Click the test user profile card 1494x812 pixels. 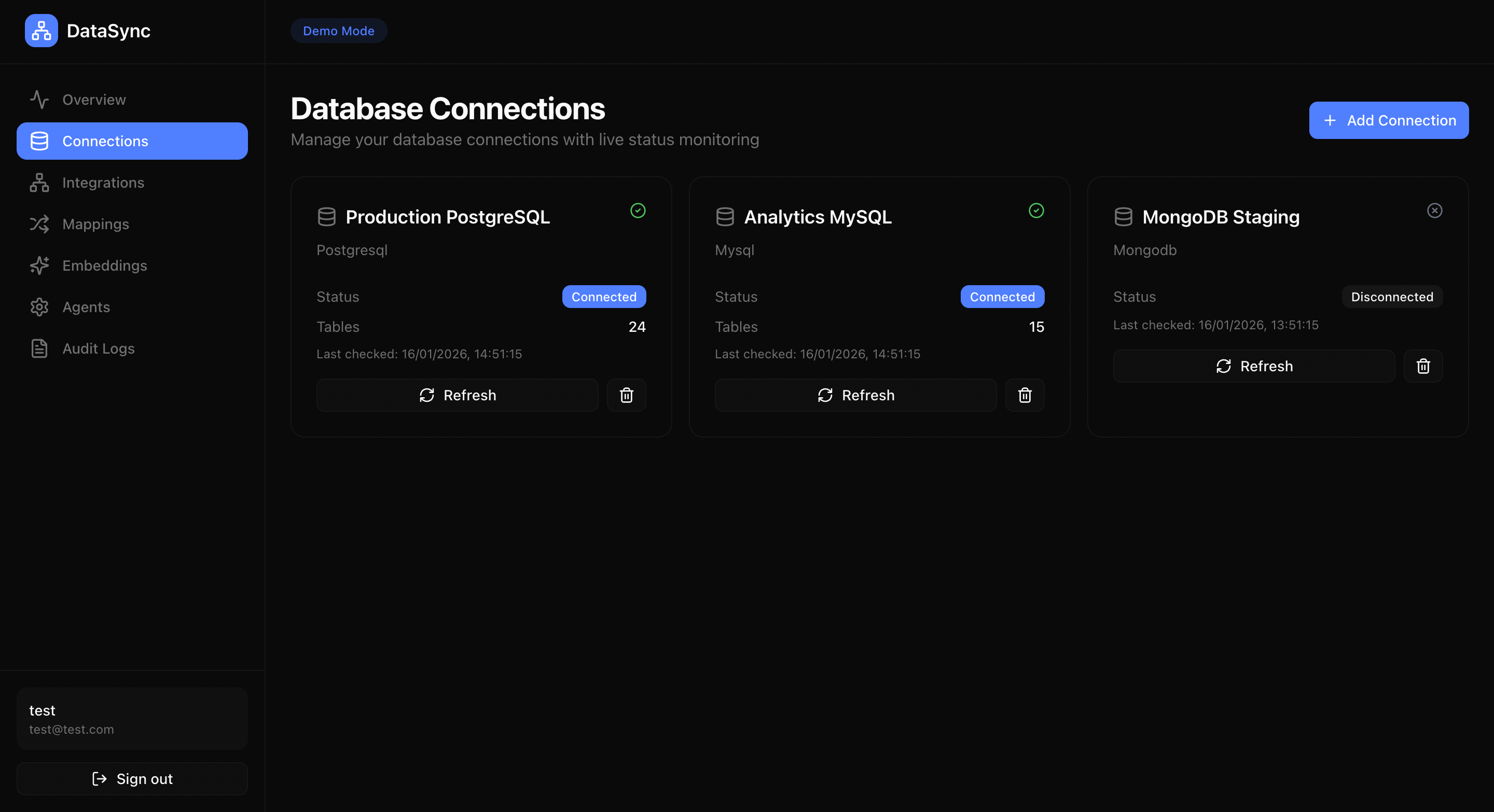132,719
